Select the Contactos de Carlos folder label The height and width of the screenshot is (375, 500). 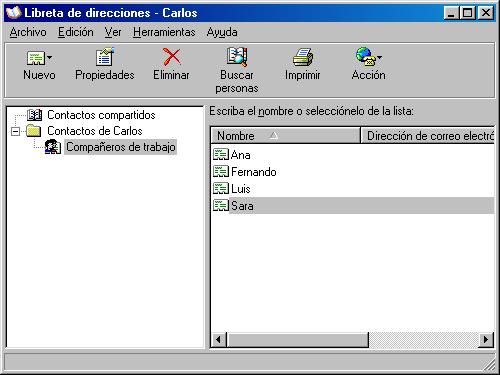click(95, 131)
